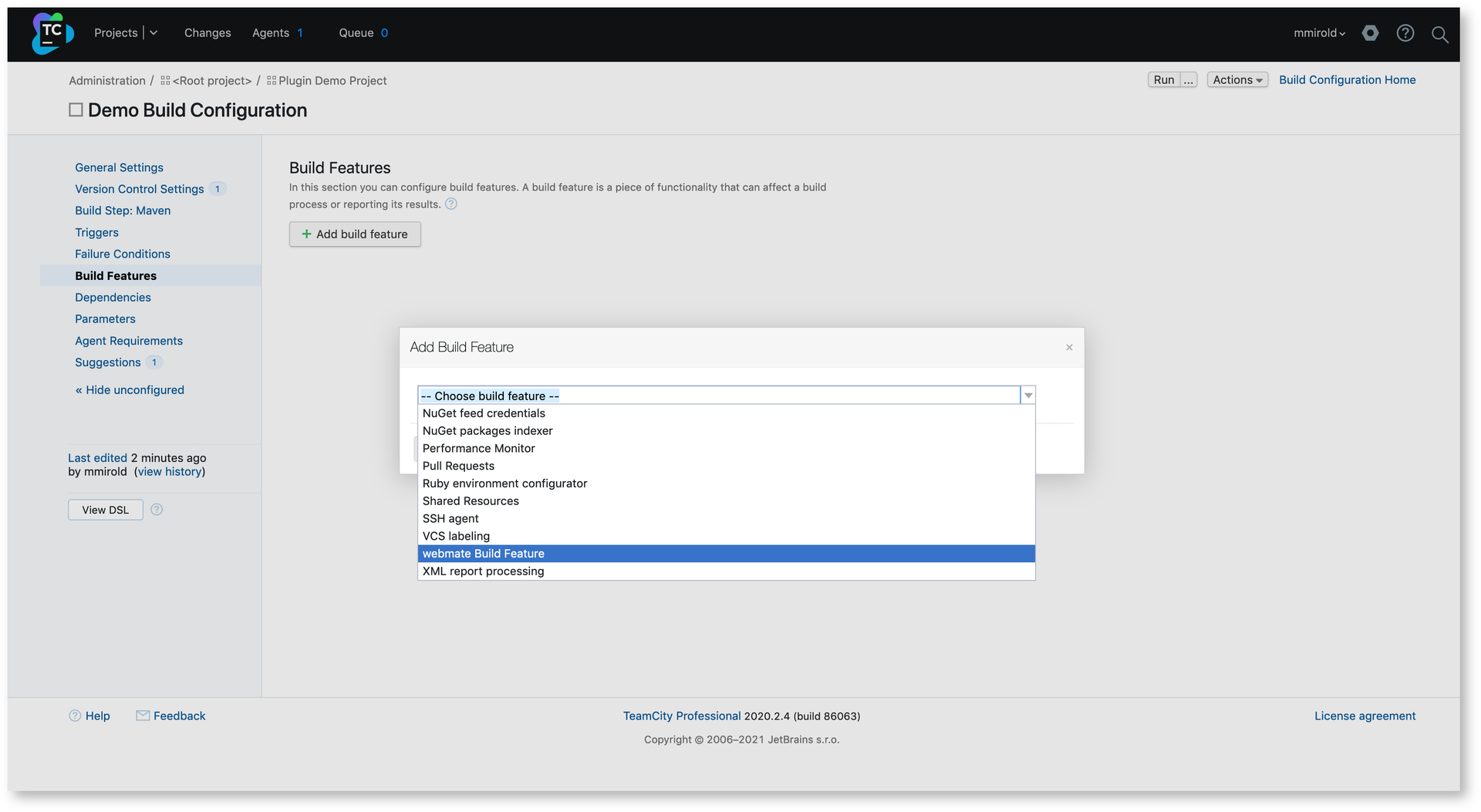This screenshot has height=812, width=1481.
Task: Click the help icon next to View DSL
Action: 157,510
